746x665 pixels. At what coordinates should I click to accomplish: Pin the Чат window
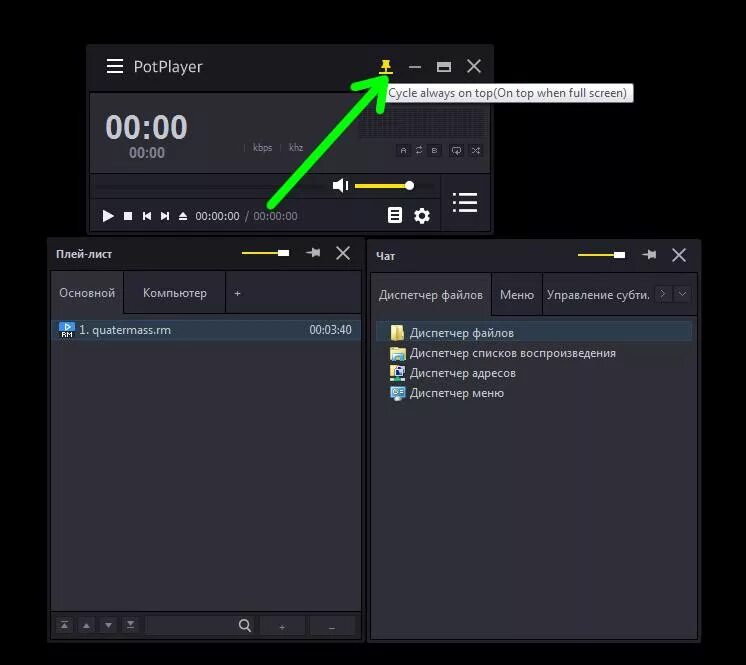click(649, 254)
